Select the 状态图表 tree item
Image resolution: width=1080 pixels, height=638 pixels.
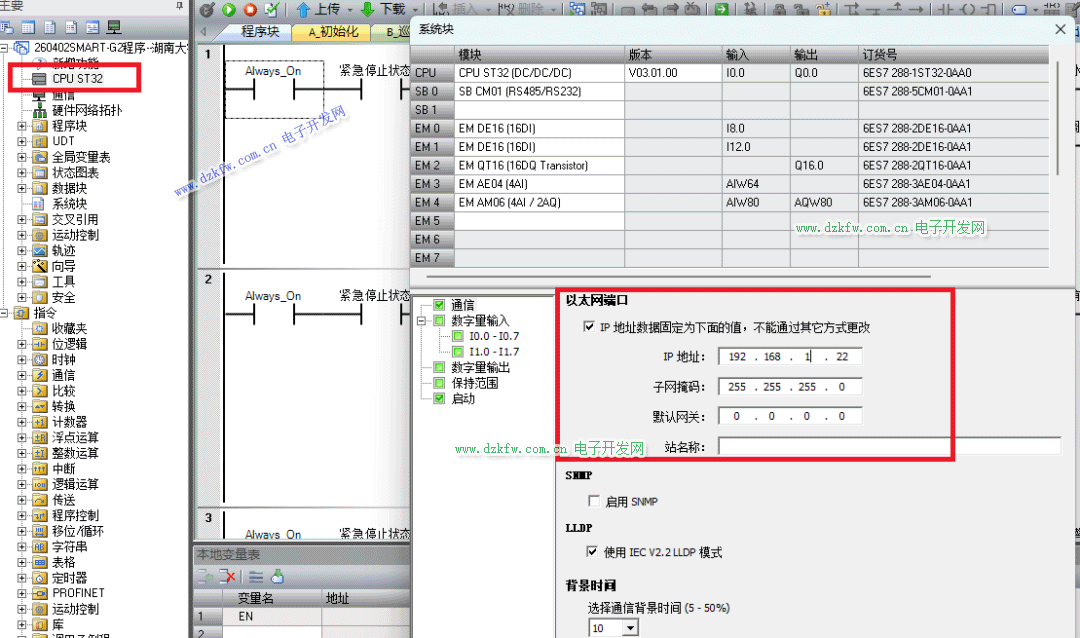point(75,173)
